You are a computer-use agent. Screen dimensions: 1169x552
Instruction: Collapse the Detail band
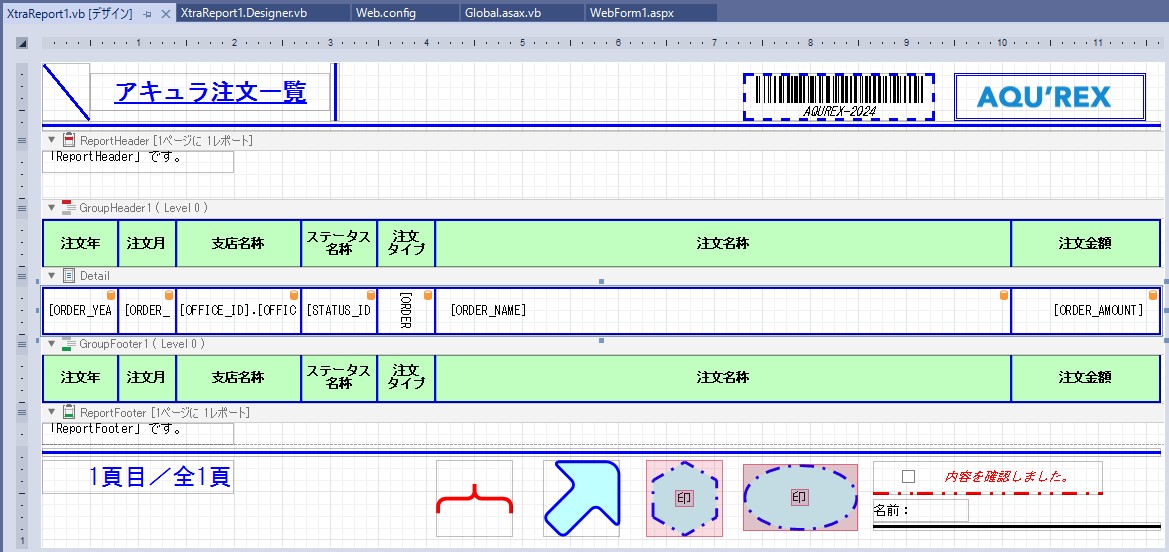point(52,276)
